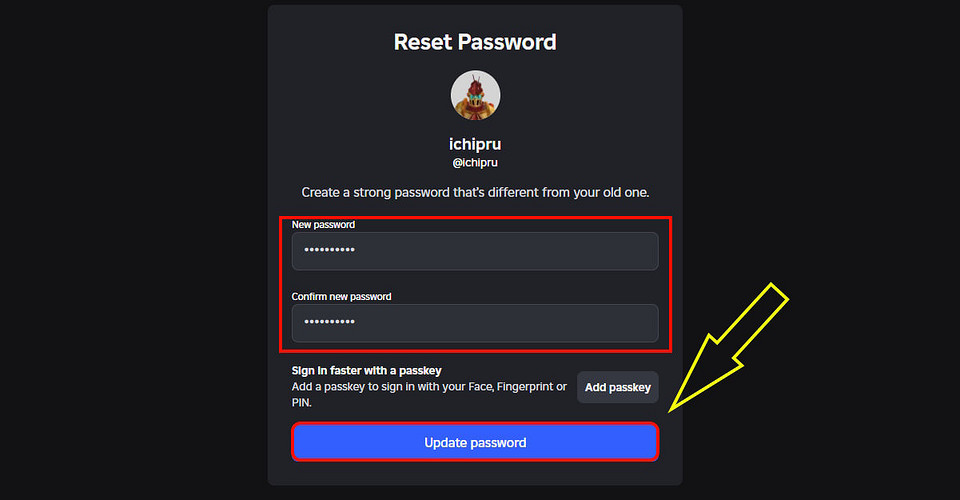Click the "New password" field label
The height and width of the screenshot is (500, 960).
(x=323, y=225)
